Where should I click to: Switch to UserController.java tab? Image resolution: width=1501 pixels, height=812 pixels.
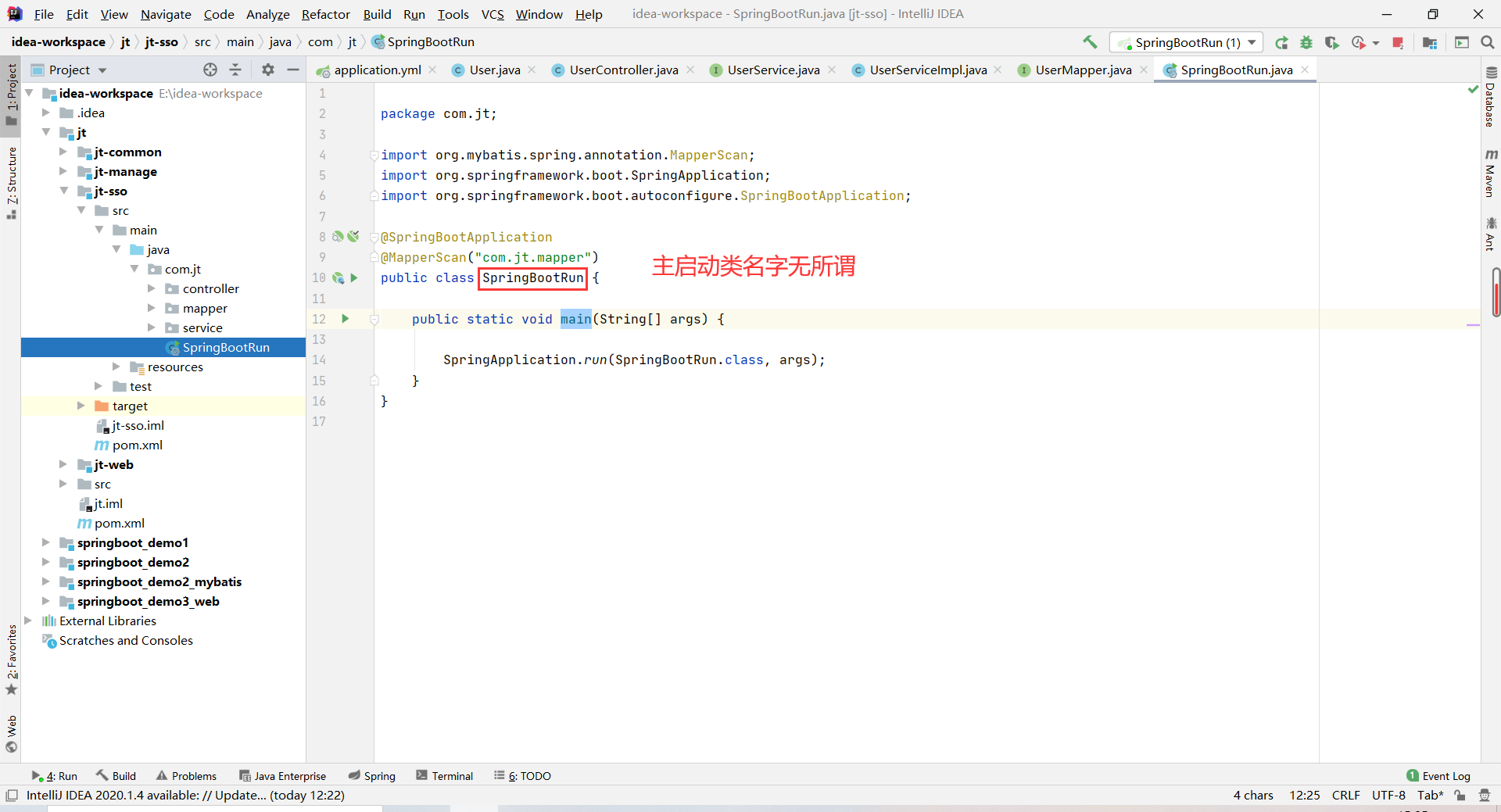[x=623, y=70]
